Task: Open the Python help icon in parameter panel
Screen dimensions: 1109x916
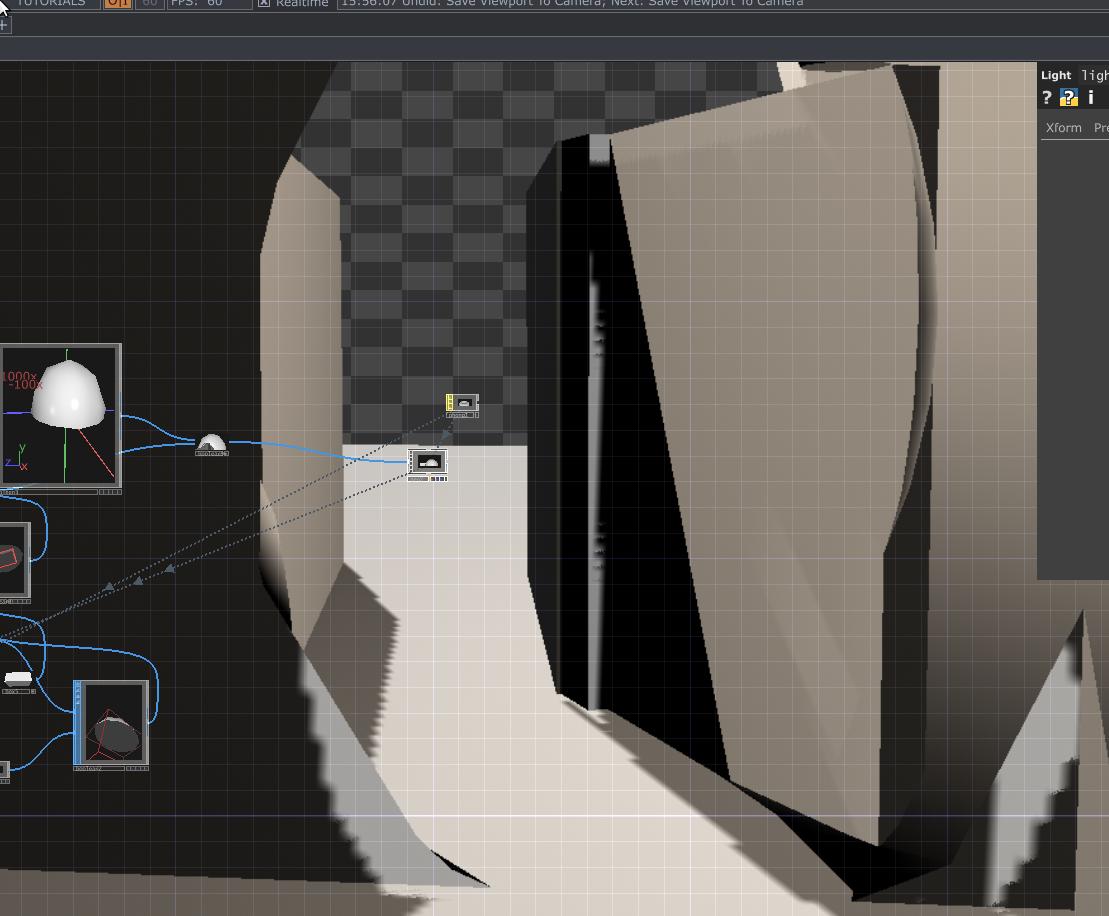Action: (1069, 98)
